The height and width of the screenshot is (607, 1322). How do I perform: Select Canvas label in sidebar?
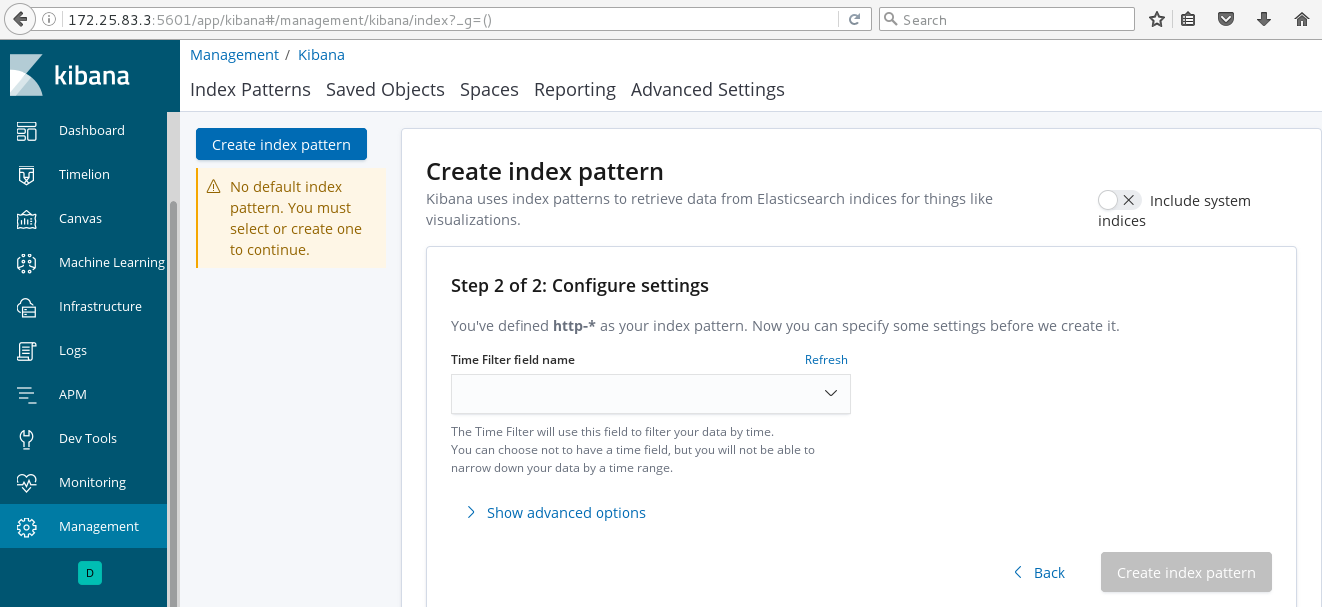click(x=80, y=219)
